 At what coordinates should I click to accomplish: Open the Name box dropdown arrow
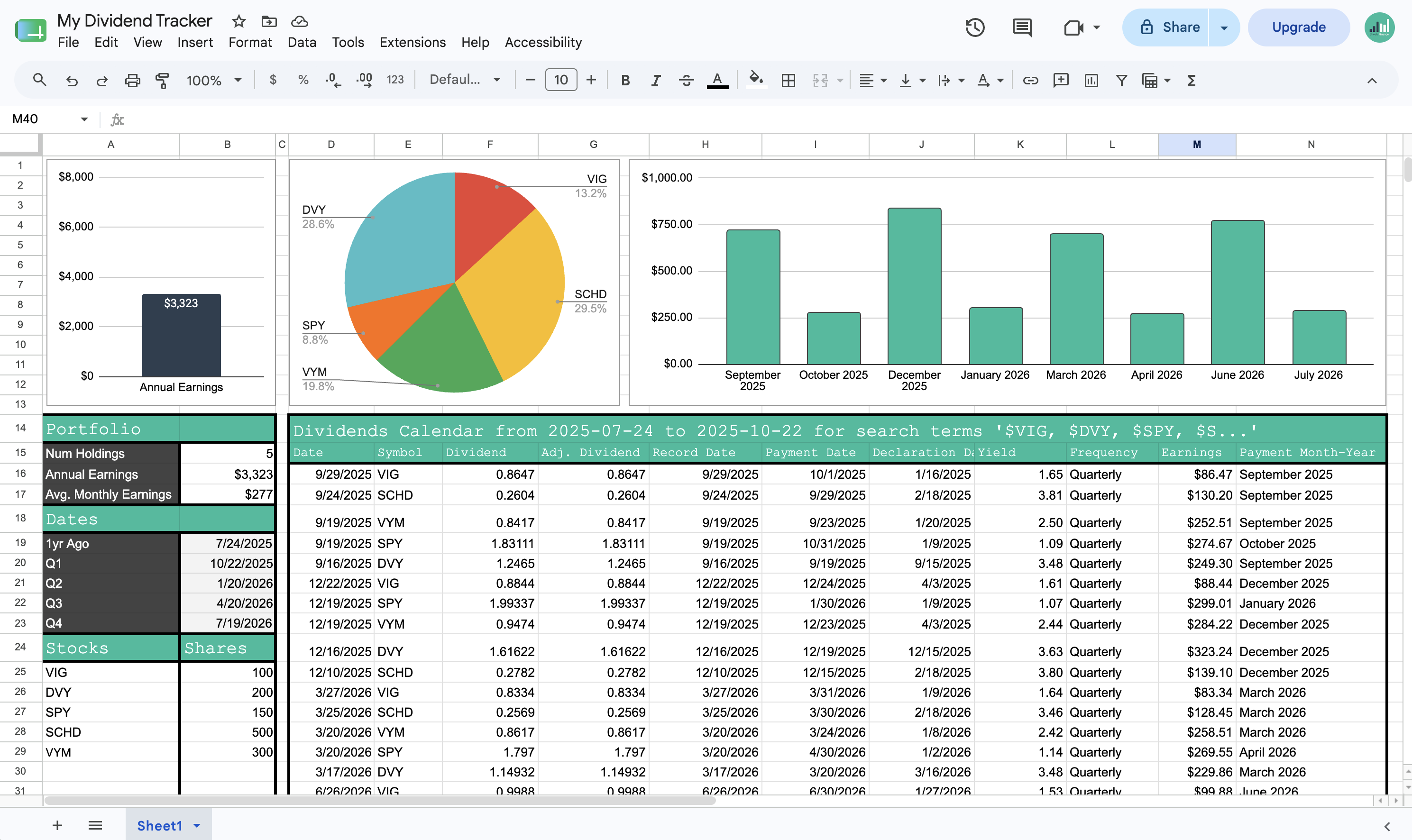pos(84,119)
